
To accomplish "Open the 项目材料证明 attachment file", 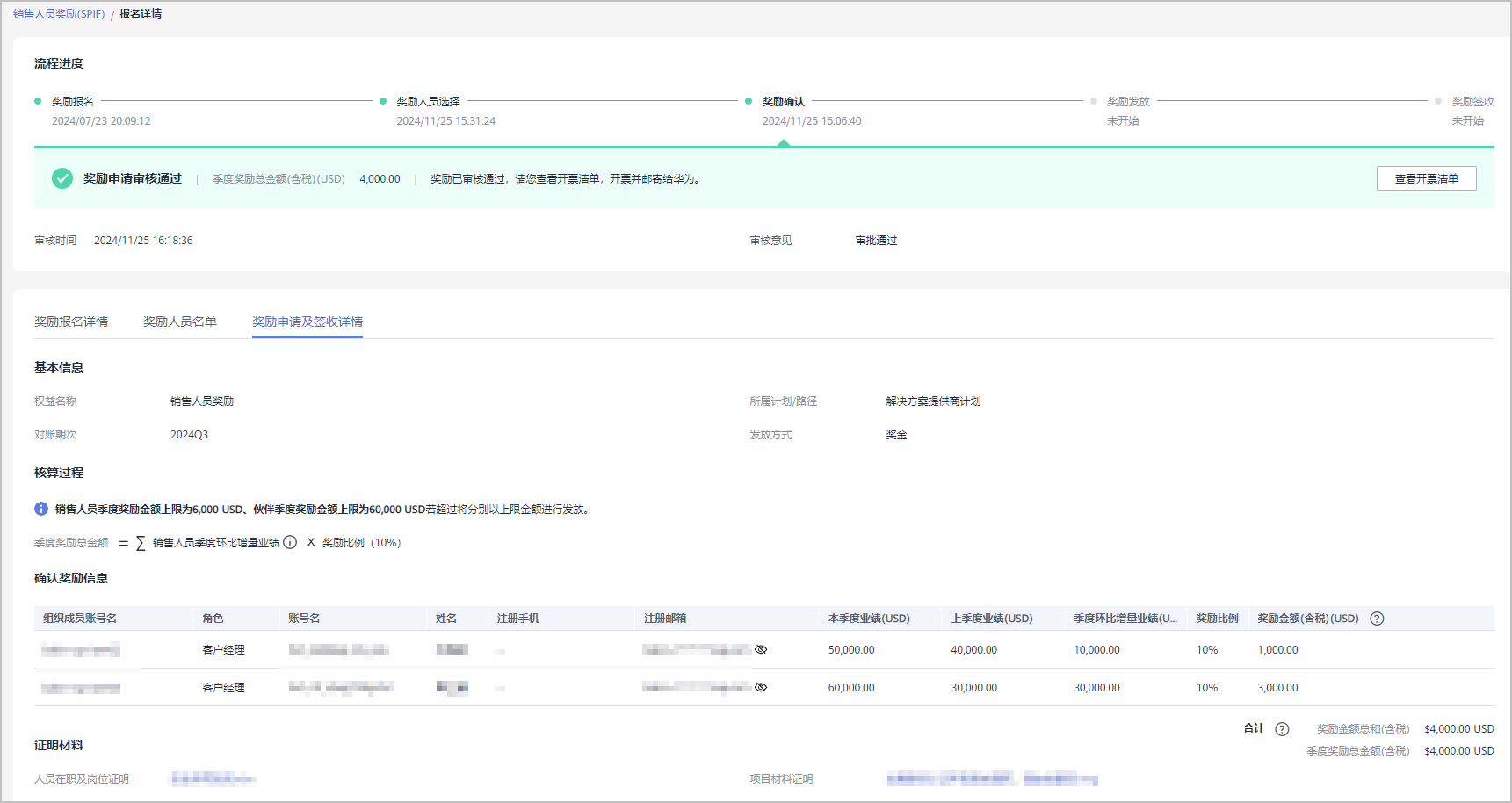I will tap(991, 778).
